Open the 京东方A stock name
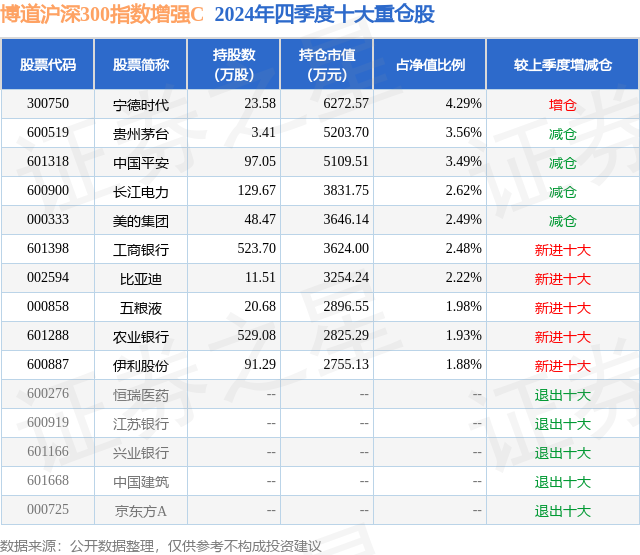The image size is (640, 555). [141, 511]
